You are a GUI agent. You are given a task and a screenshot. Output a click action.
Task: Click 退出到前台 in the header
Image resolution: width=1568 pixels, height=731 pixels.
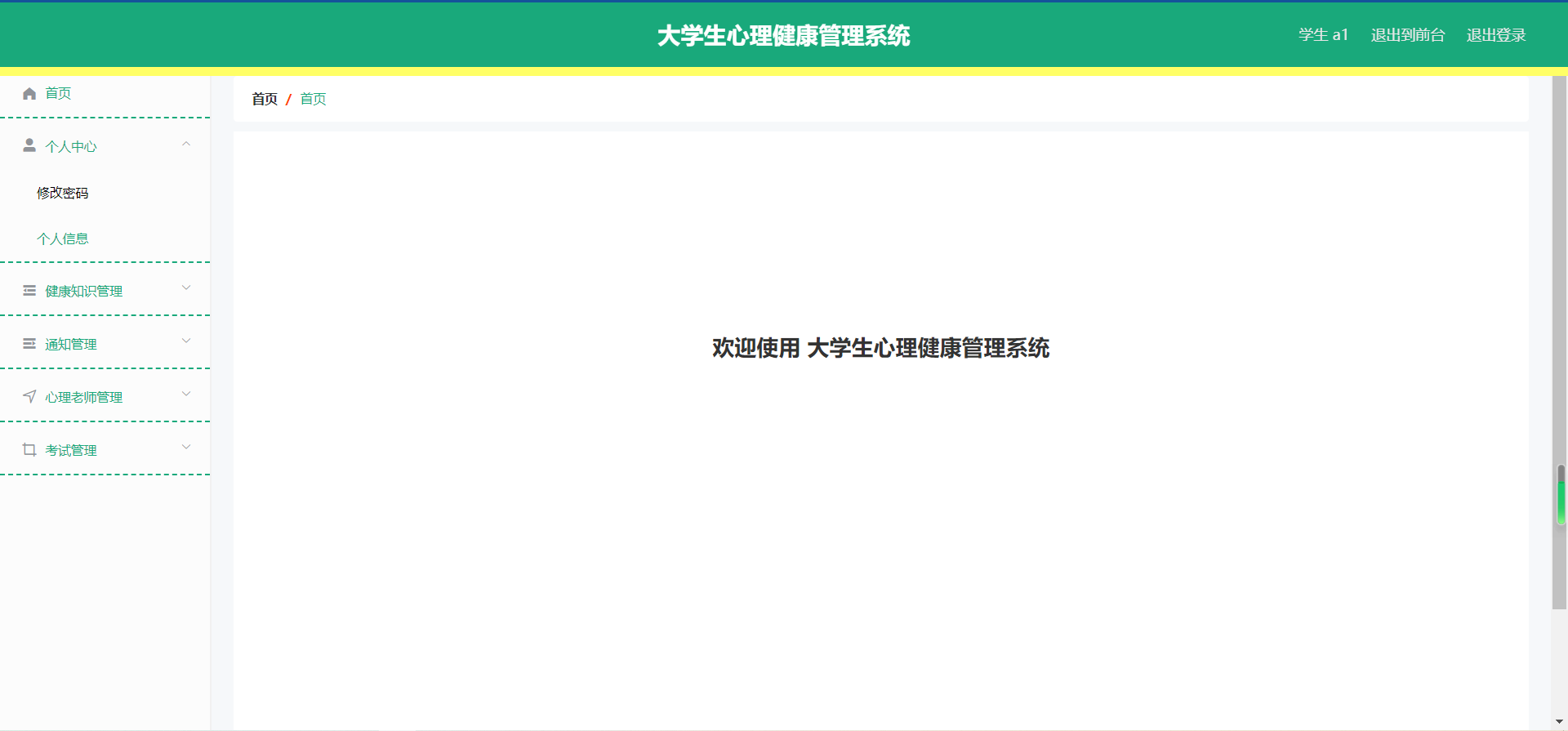(1408, 35)
